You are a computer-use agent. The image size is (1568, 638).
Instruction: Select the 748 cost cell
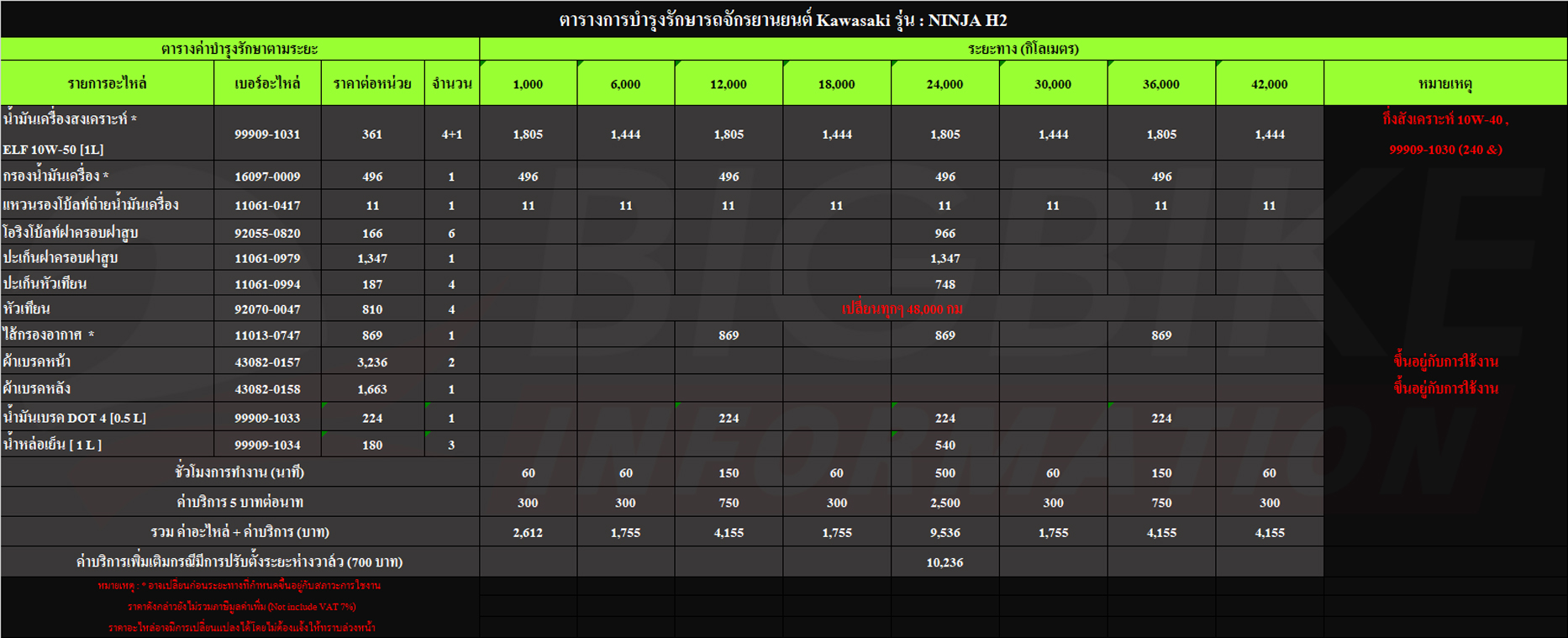tap(944, 284)
